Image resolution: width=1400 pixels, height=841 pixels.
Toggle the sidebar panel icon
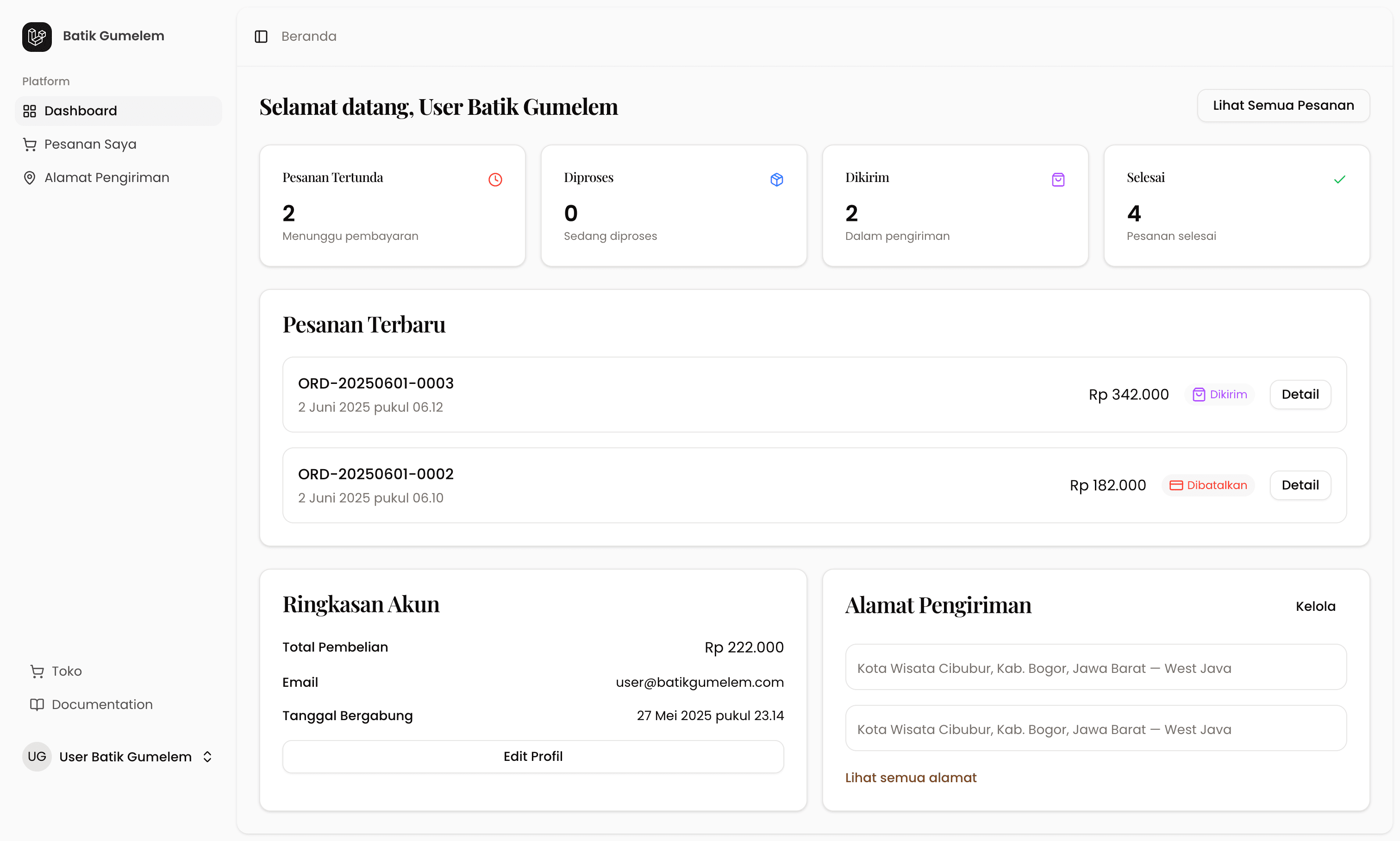point(261,37)
